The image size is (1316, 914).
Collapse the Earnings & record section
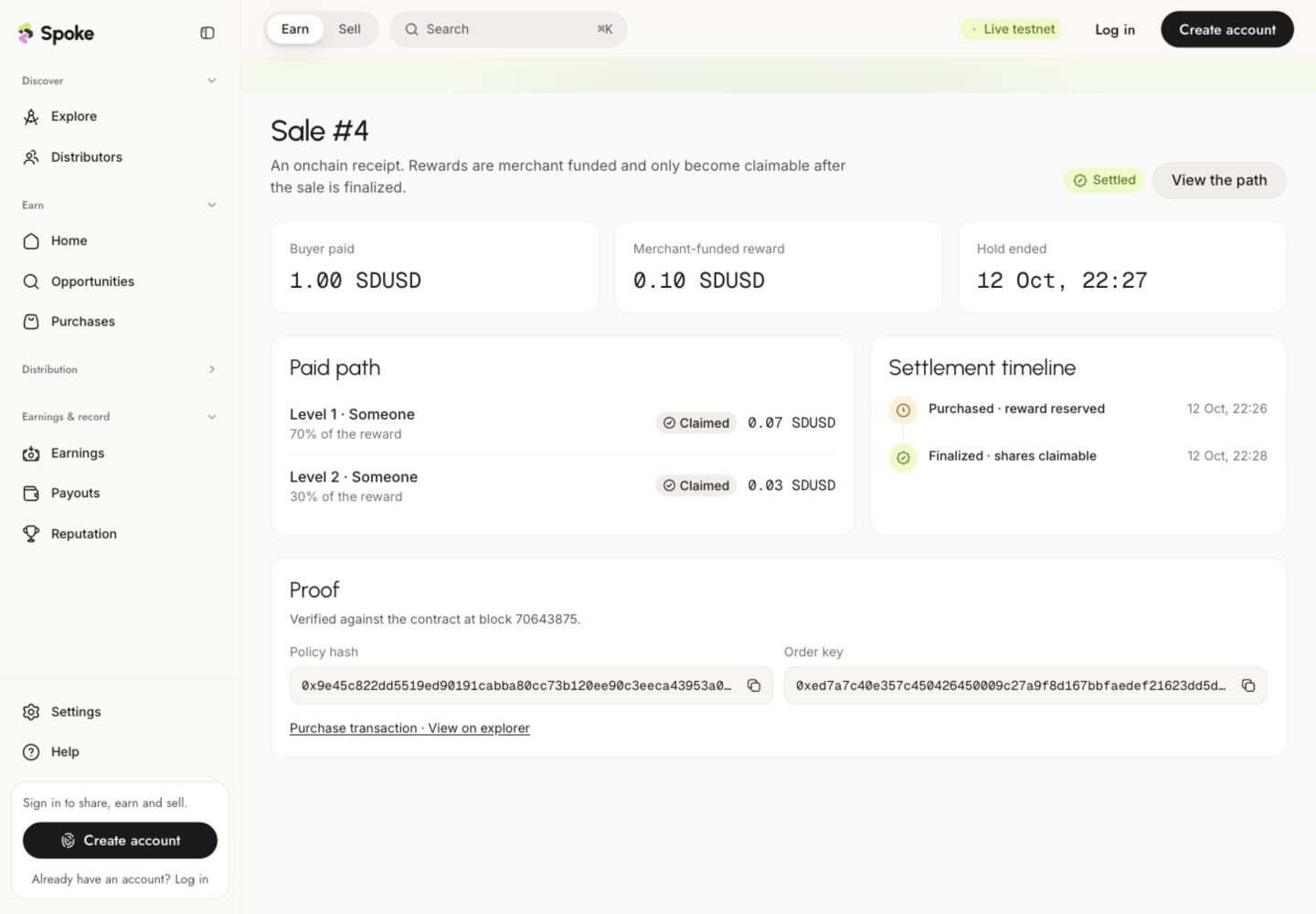pyautogui.click(x=120, y=417)
